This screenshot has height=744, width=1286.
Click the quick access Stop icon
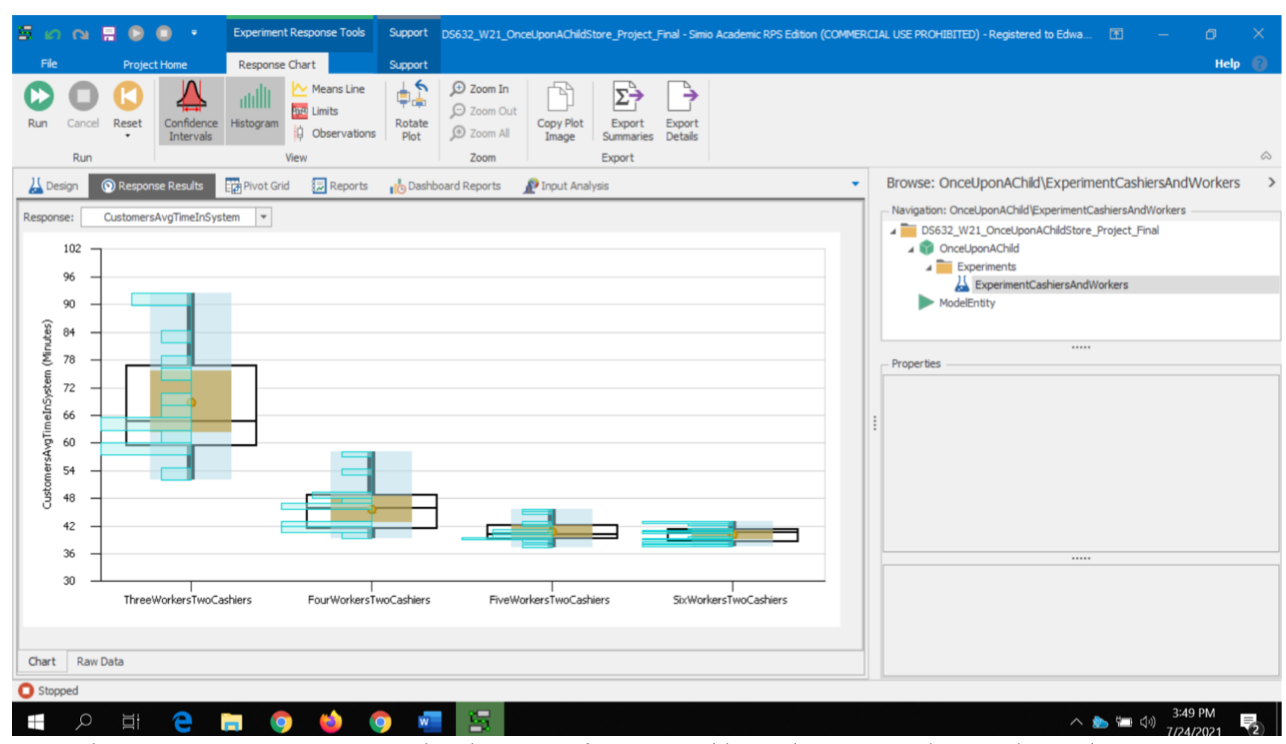(x=163, y=33)
